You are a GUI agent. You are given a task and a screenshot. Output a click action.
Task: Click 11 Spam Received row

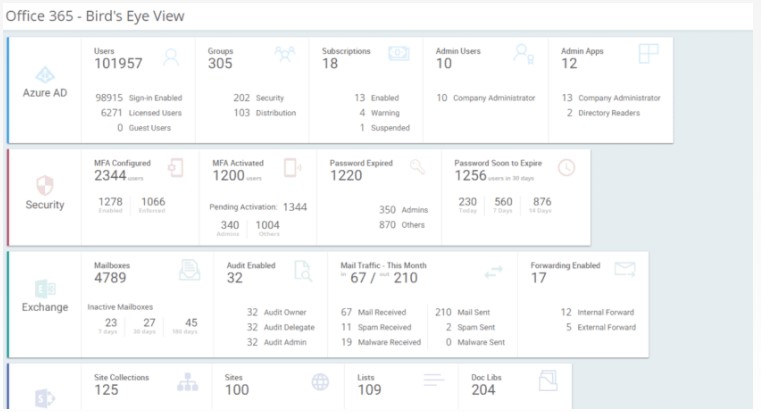(x=376, y=327)
